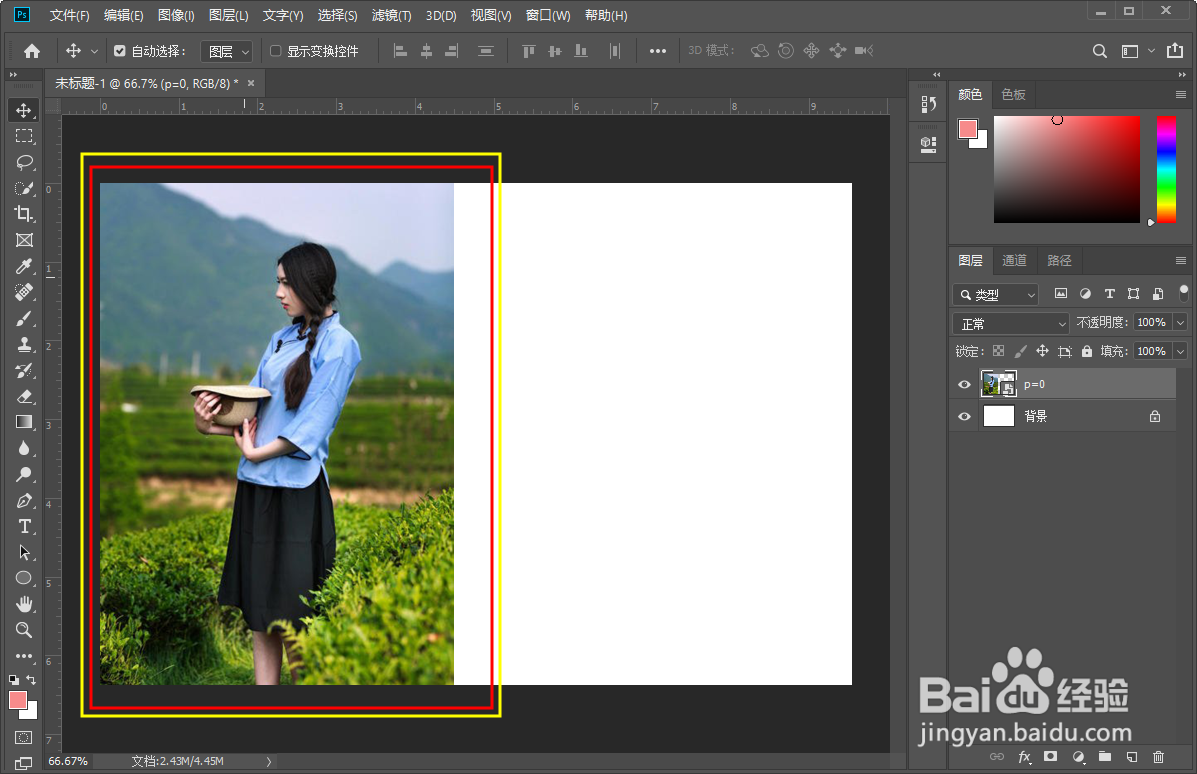Viewport: 1197px width, 774px height.
Task: Choose the Lasso tool
Action: pos(23,162)
